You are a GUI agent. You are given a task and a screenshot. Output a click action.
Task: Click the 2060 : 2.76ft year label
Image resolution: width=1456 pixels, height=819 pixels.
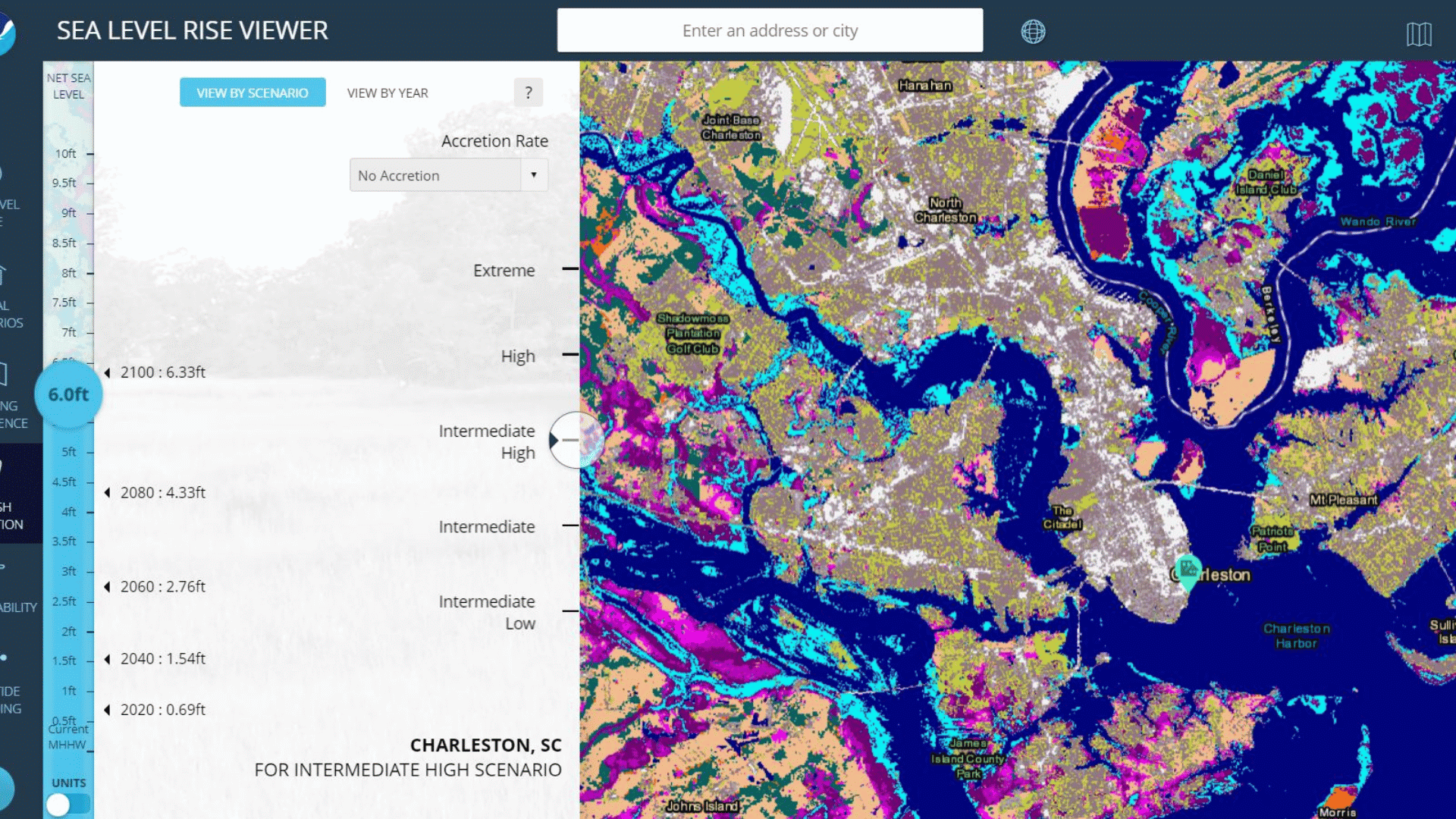163,587
